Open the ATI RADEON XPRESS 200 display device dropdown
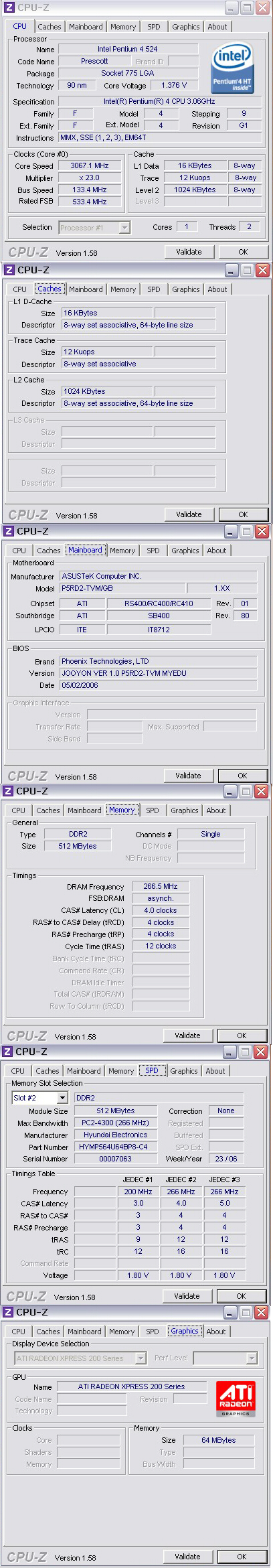Screen dimensions: 273x1568 (x=141, y=1358)
